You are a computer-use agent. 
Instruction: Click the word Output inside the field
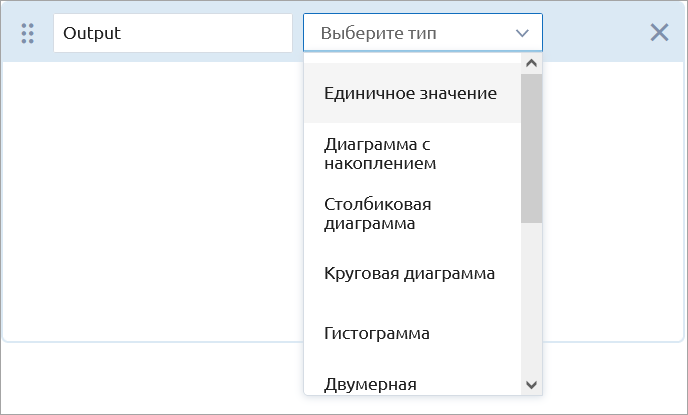click(92, 33)
